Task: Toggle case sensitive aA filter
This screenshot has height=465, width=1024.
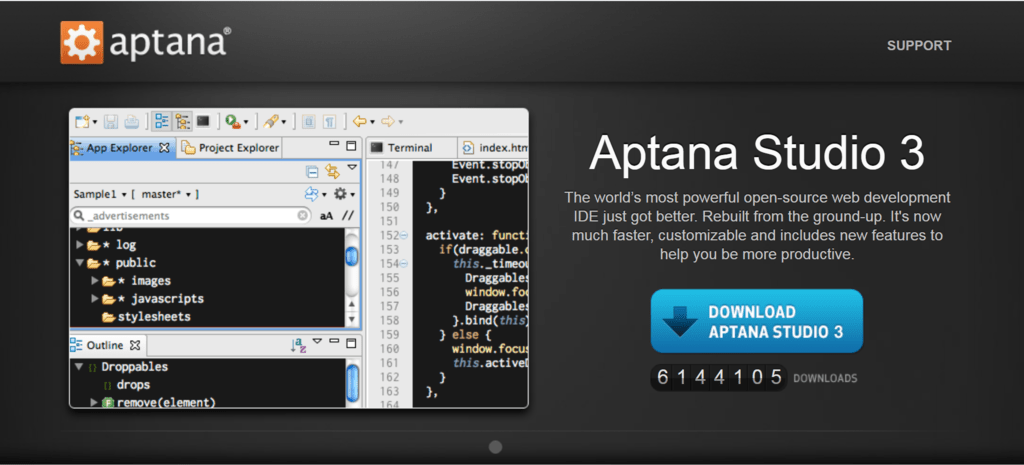Action: click(327, 216)
